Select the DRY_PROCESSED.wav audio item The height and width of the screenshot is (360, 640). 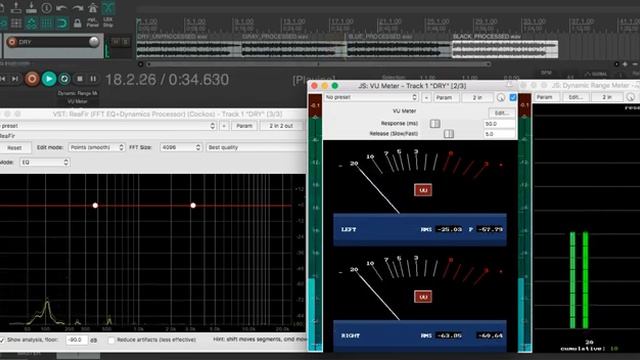pyautogui.click(x=294, y=49)
